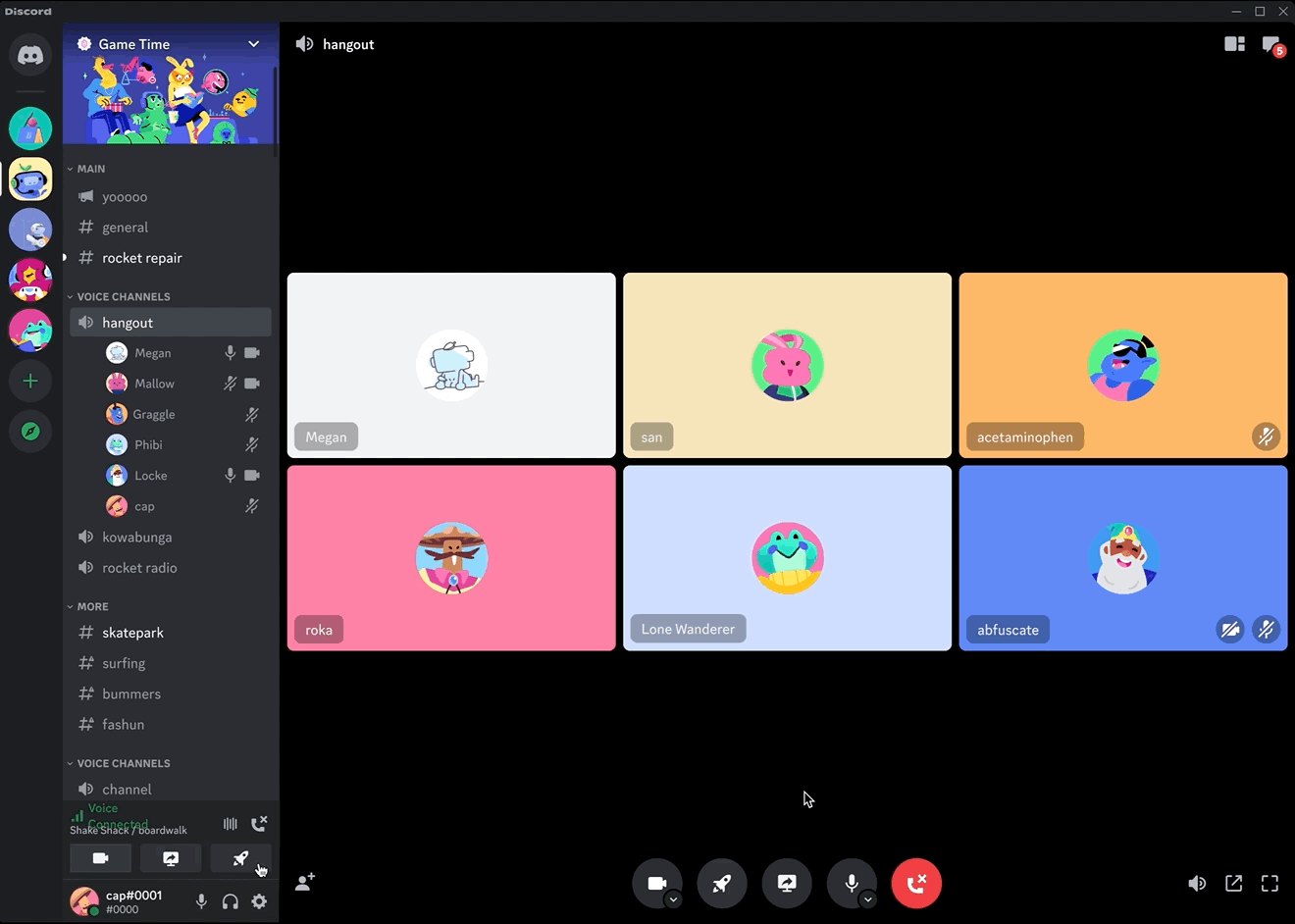The image size is (1295, 924).
Task: Click the pop-out window icon near the volume control
Action: pos(1233,883)
